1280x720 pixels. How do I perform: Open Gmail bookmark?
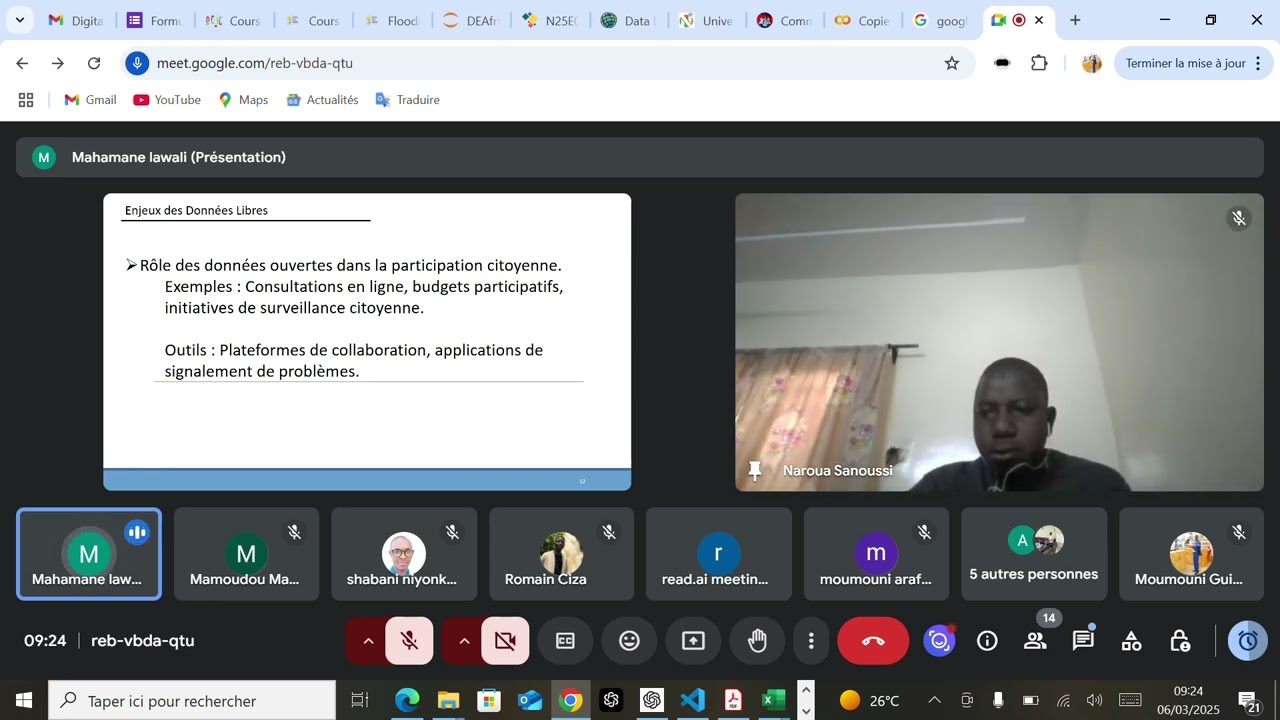point(90,100)
